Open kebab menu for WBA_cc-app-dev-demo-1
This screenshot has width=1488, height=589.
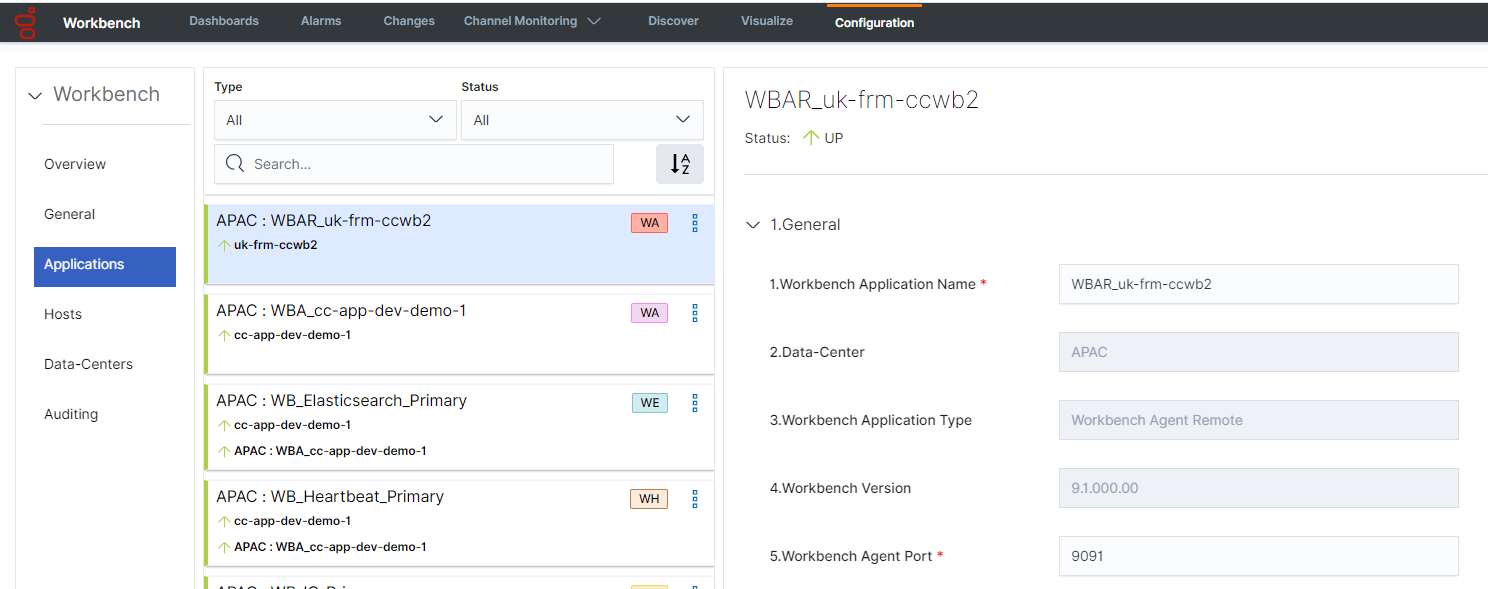pyautogui.click(x=695, y=313)
